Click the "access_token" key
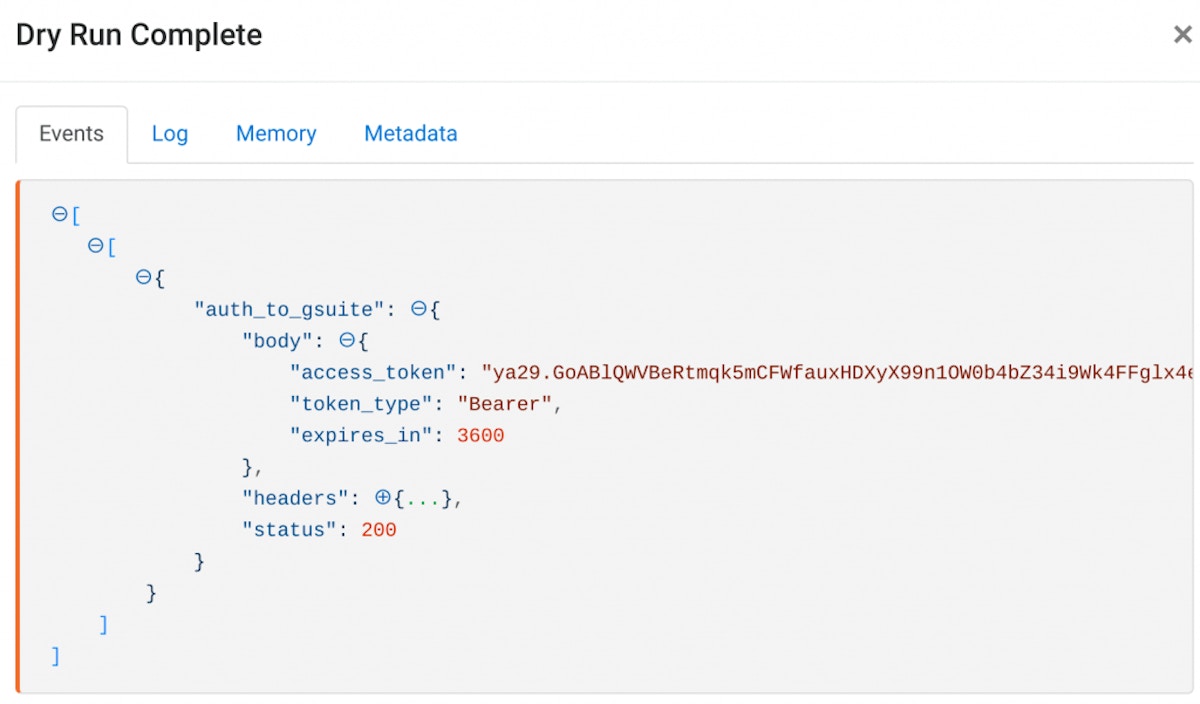 [373, 373]
